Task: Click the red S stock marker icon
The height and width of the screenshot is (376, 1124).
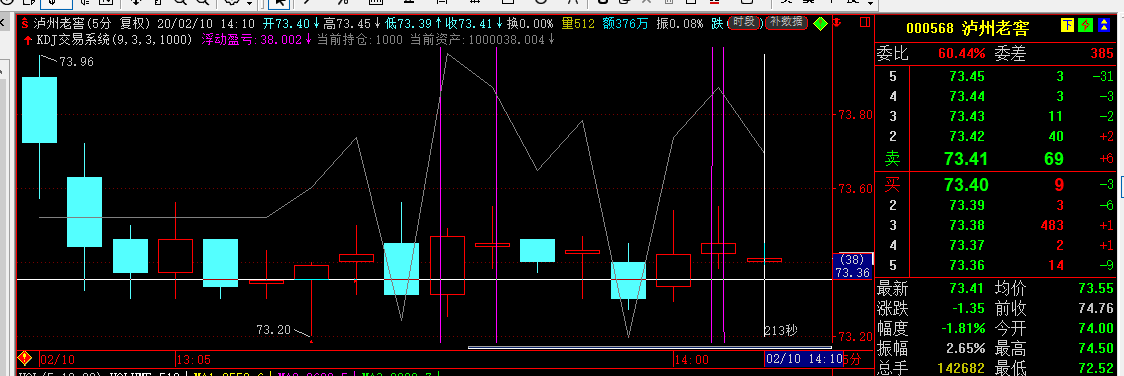Action: pyautogui.click(x=25, y=23)
